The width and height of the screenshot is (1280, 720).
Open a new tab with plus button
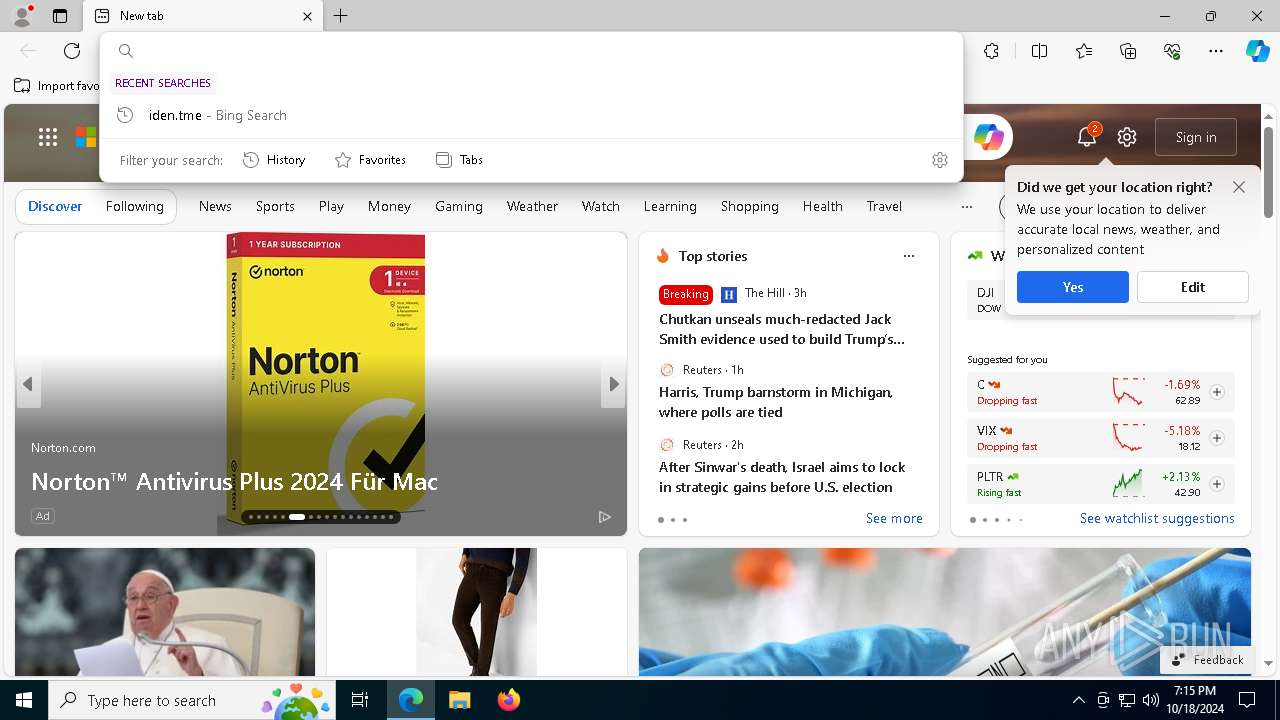click(341, 16)
